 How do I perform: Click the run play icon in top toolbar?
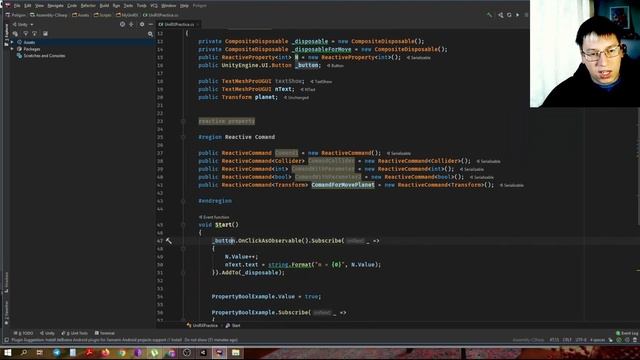coord(518,15)
